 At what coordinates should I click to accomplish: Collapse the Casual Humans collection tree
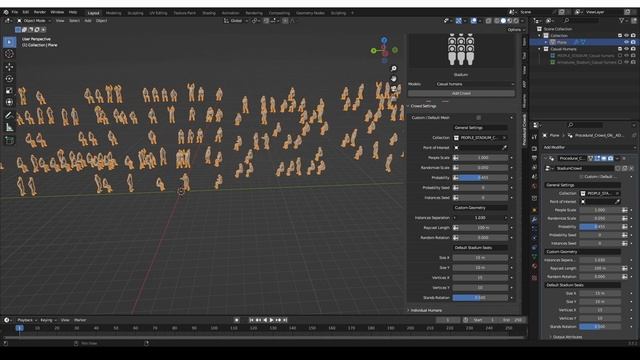[540, 49]
